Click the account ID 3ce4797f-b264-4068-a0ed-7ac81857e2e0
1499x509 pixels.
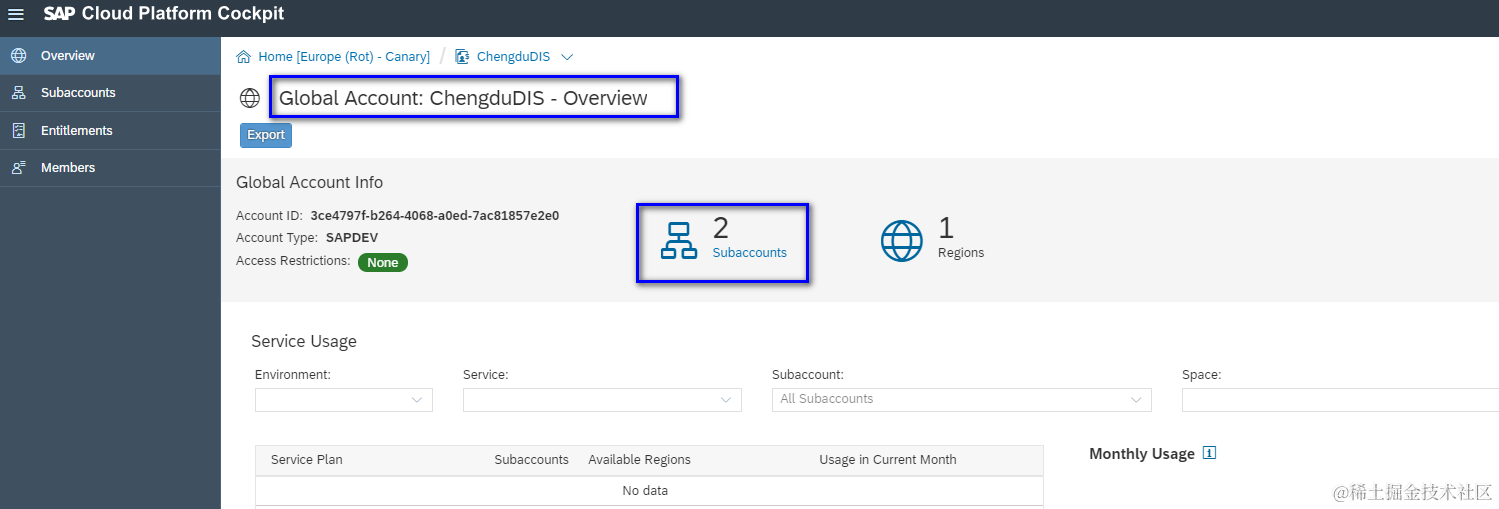coord(435,216)
